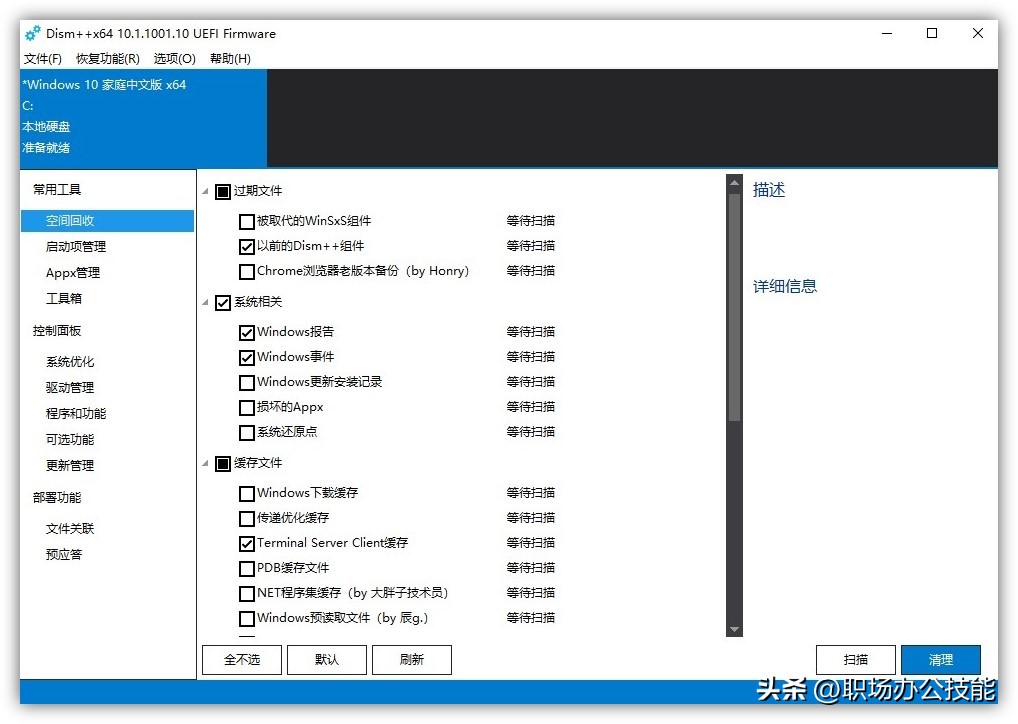Uncheck 以前的Dism++组件
Screen dimensions: 1018x724
pos(245,246)
